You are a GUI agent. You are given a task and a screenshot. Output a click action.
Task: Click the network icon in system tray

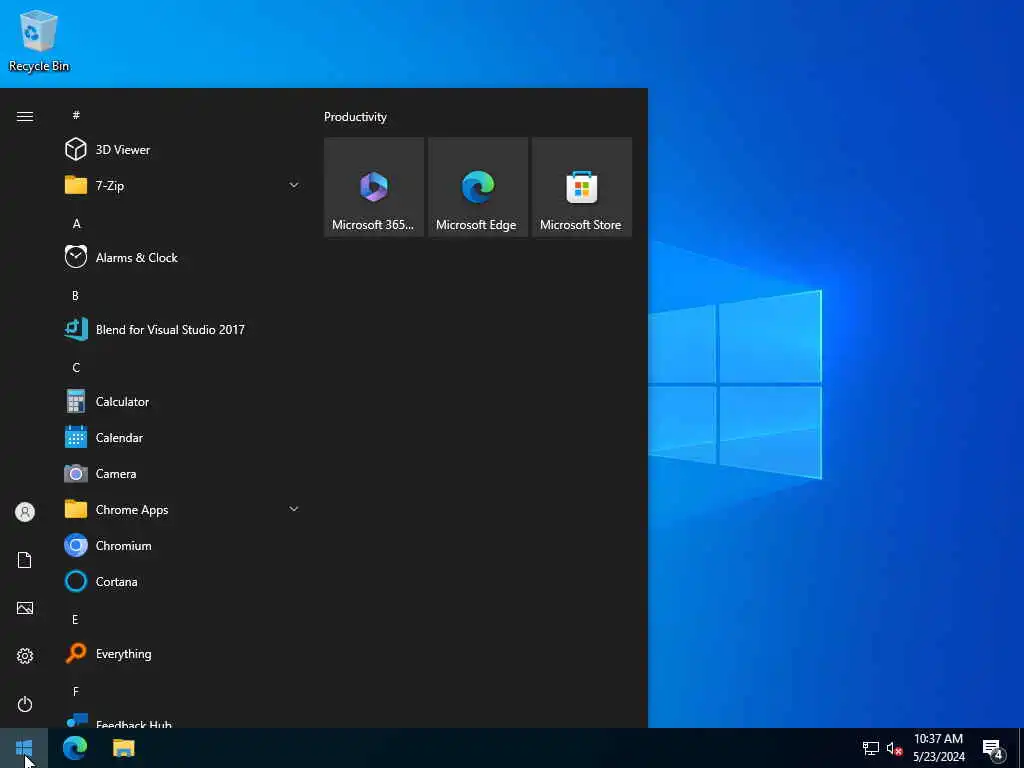[871, 748]
